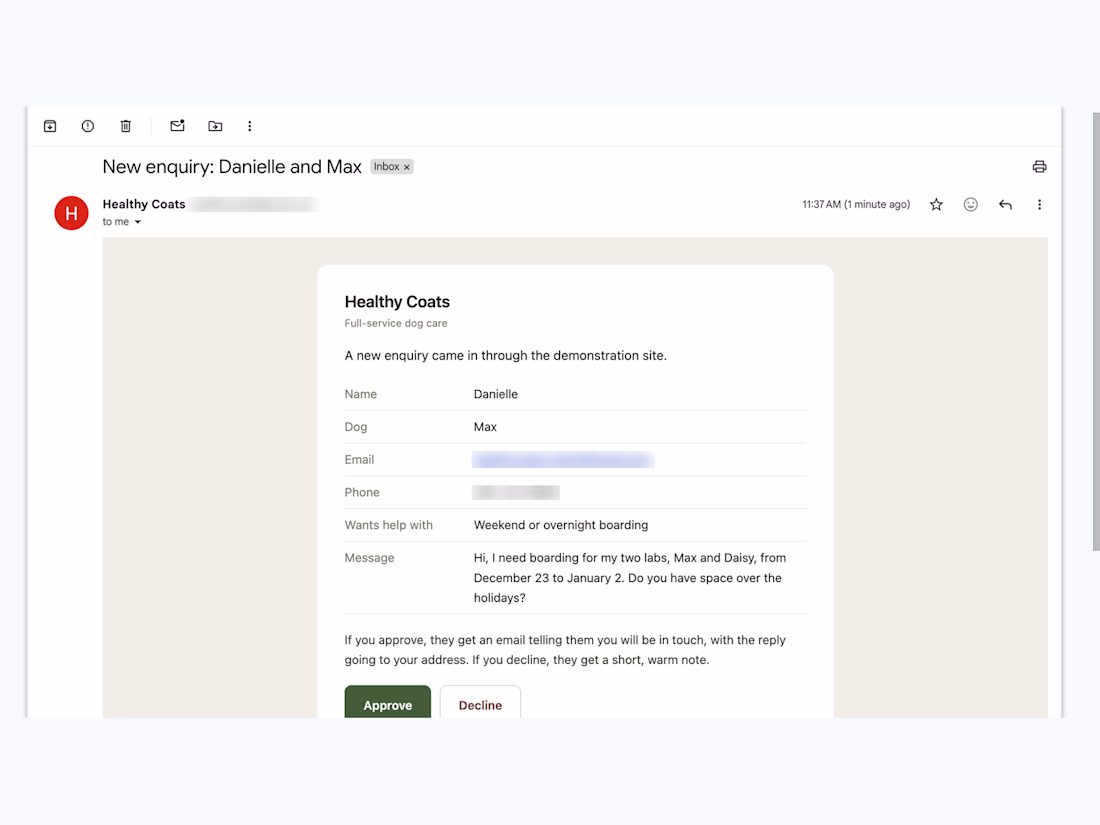Click the timestamp "11:37 AM (1 minute ago)"
This screenshot has height=825, width=1100.
pyautogui.click(x=856, y=205)
